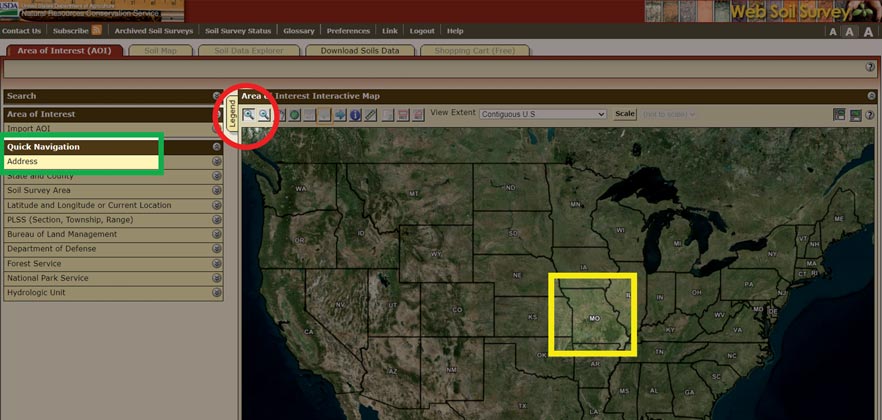Select the Zoom In magnifier tool
Screen dimensions: 882x420
click(249, 115)
